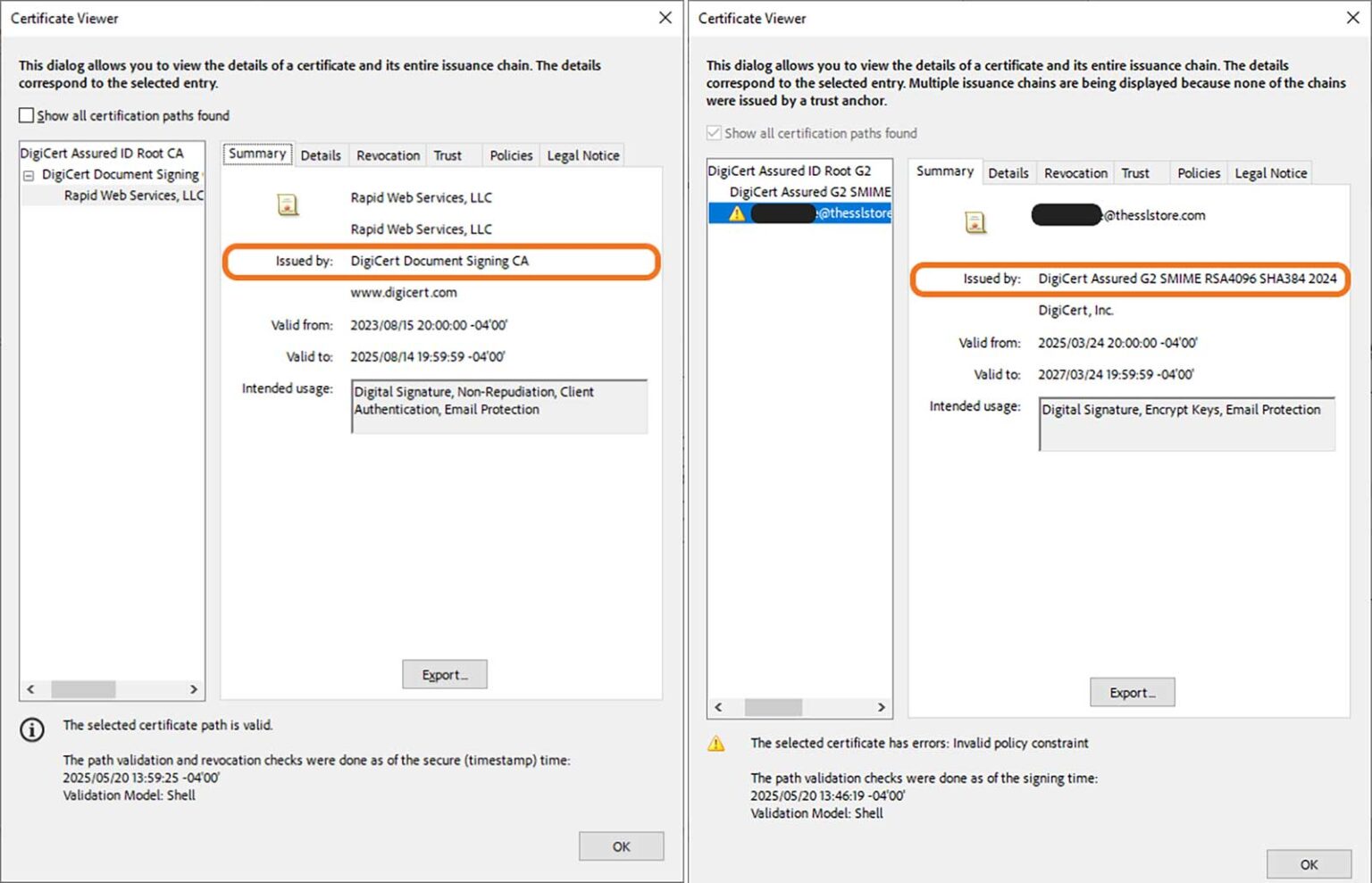Click the left scrollbar's left arrow icon
Screen dimensions: 1372x883
[30, 689]
